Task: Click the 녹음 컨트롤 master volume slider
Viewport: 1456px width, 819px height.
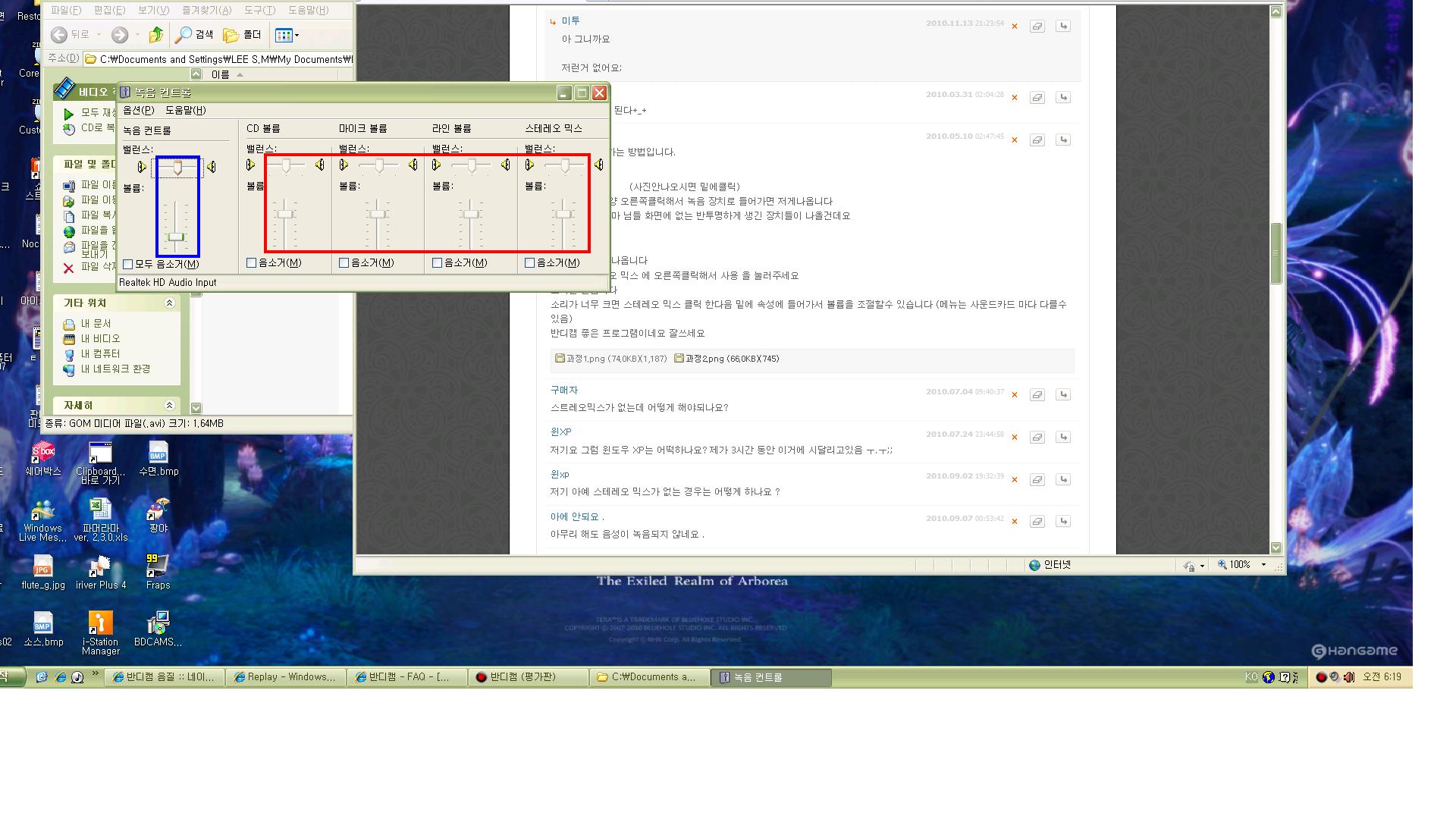Action: click(176, 237)
